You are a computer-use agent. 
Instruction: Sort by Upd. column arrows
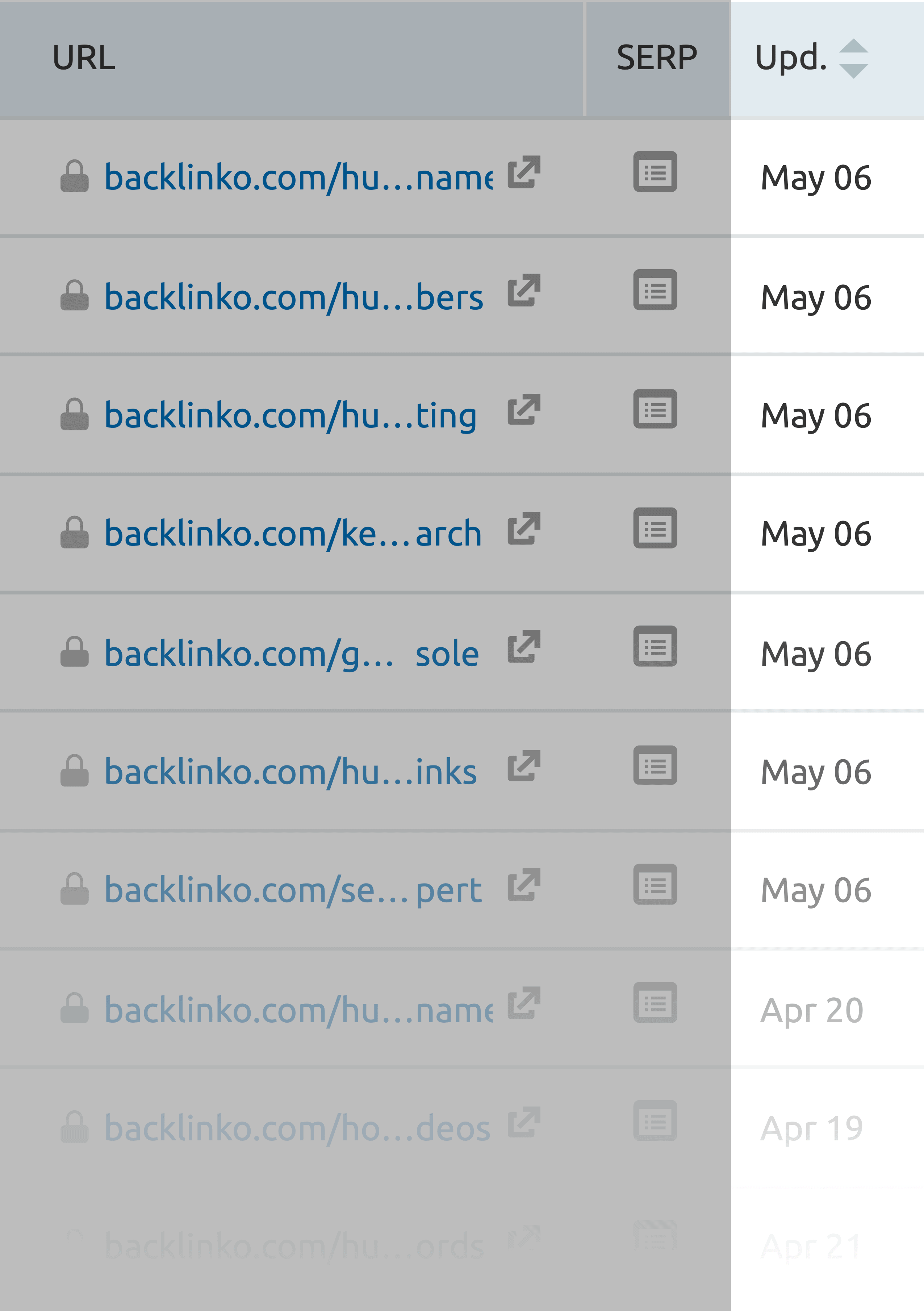tap(853, 58)
